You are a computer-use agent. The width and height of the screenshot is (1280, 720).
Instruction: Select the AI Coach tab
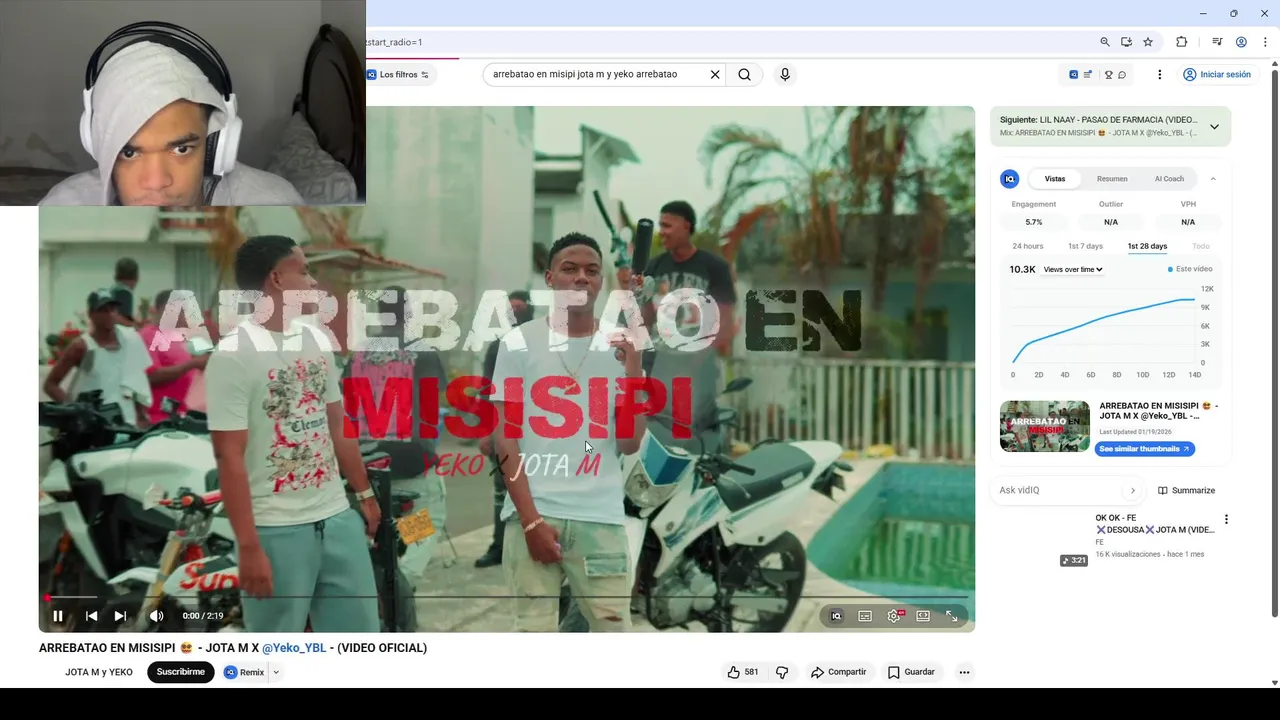click(x=1169, y=179)
